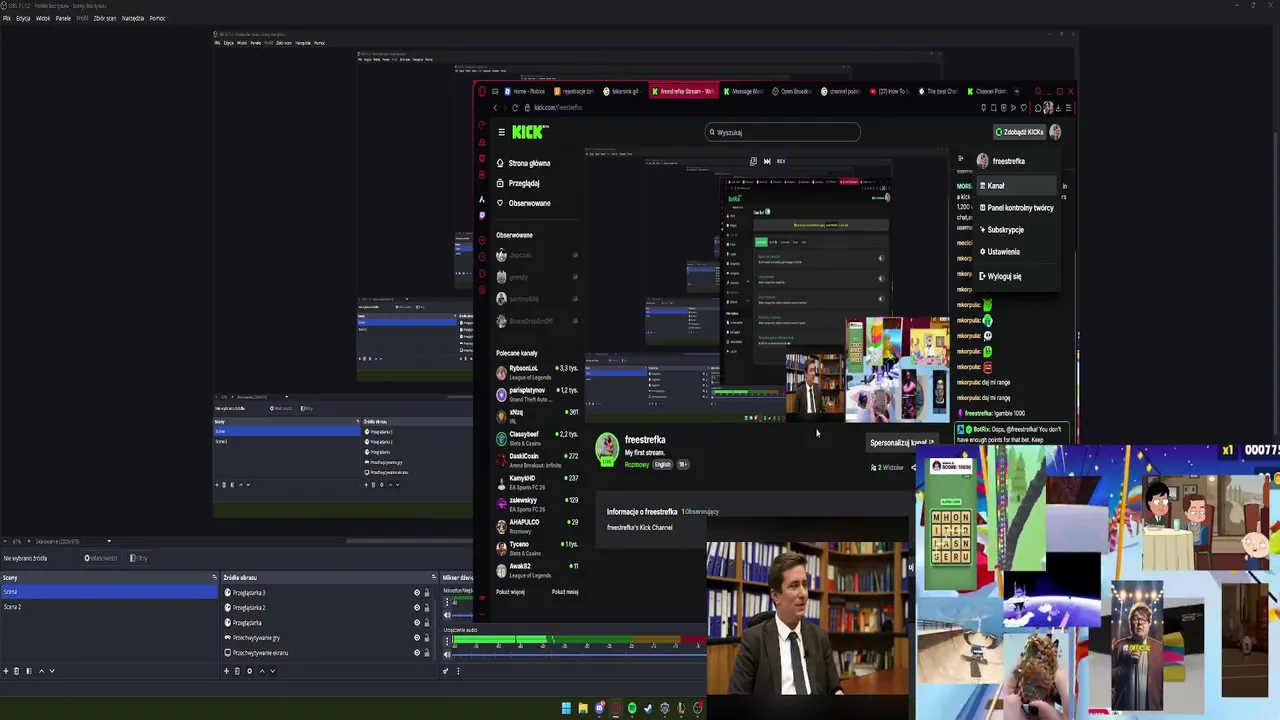
Task: Expand recommended channels with Pokaż więcej
Action: tap(510, 592)
